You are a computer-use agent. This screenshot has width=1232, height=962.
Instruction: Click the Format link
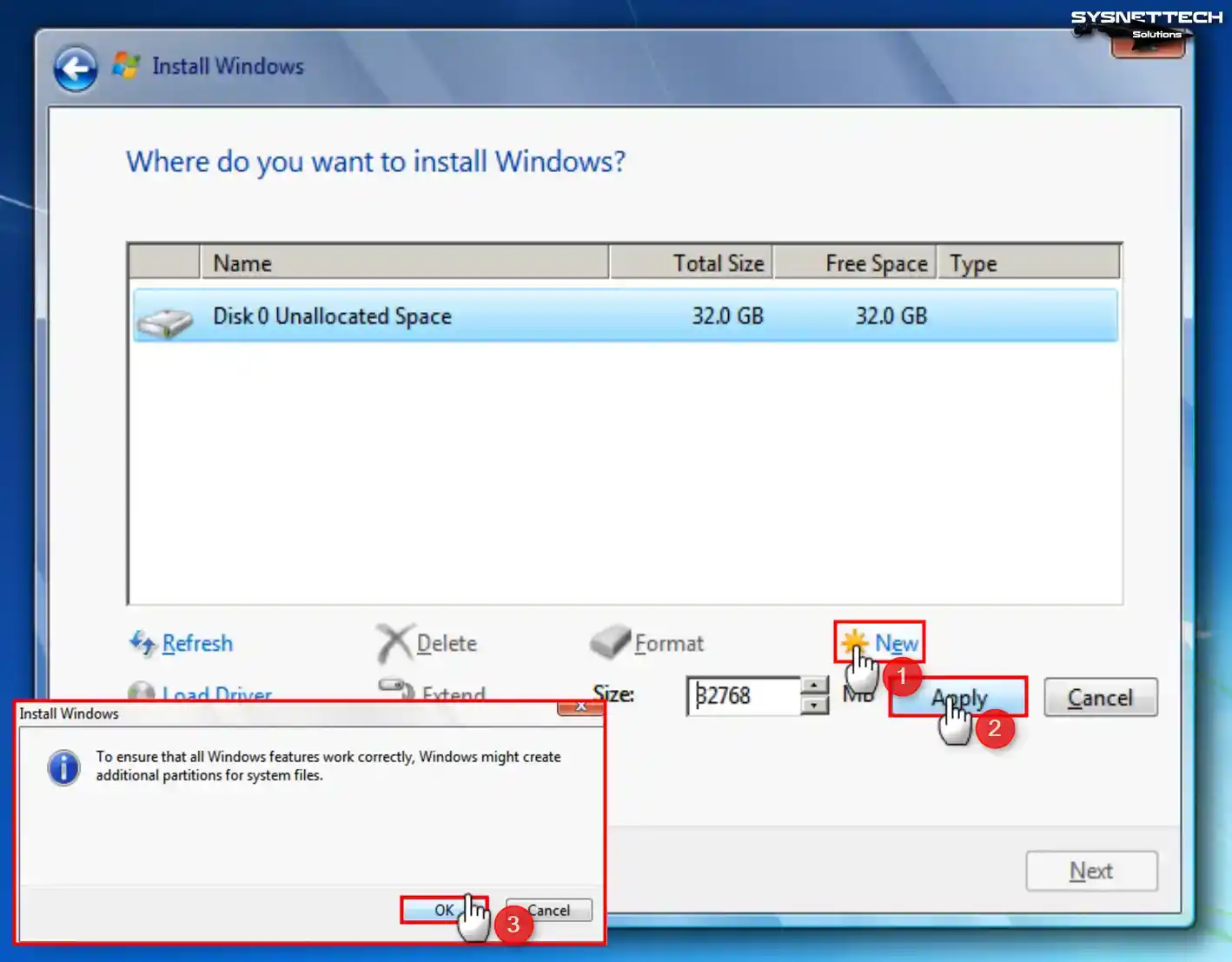(x=669, y=643)
